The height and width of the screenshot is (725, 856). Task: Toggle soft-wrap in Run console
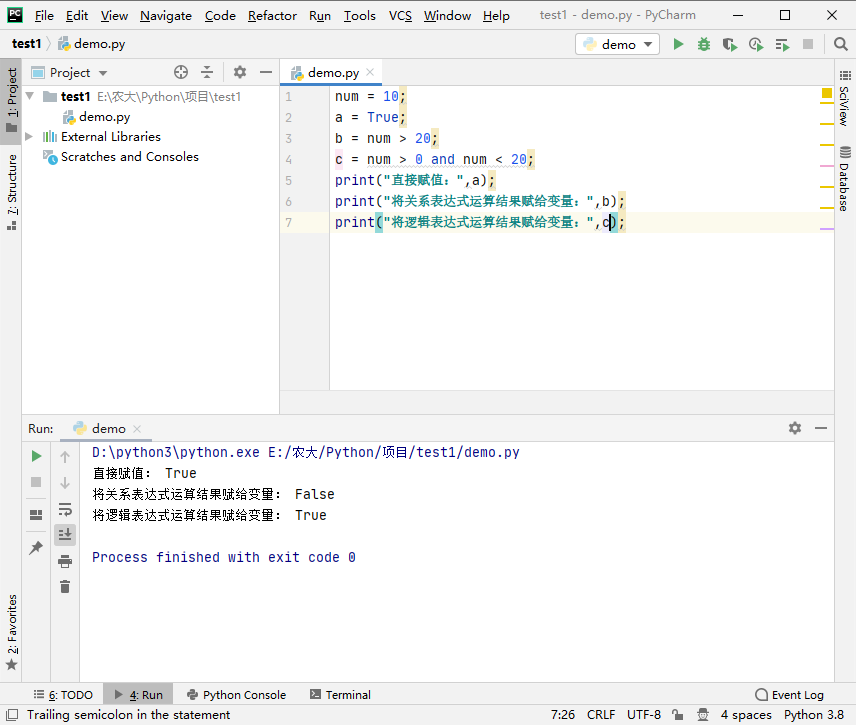click(65, 509)
